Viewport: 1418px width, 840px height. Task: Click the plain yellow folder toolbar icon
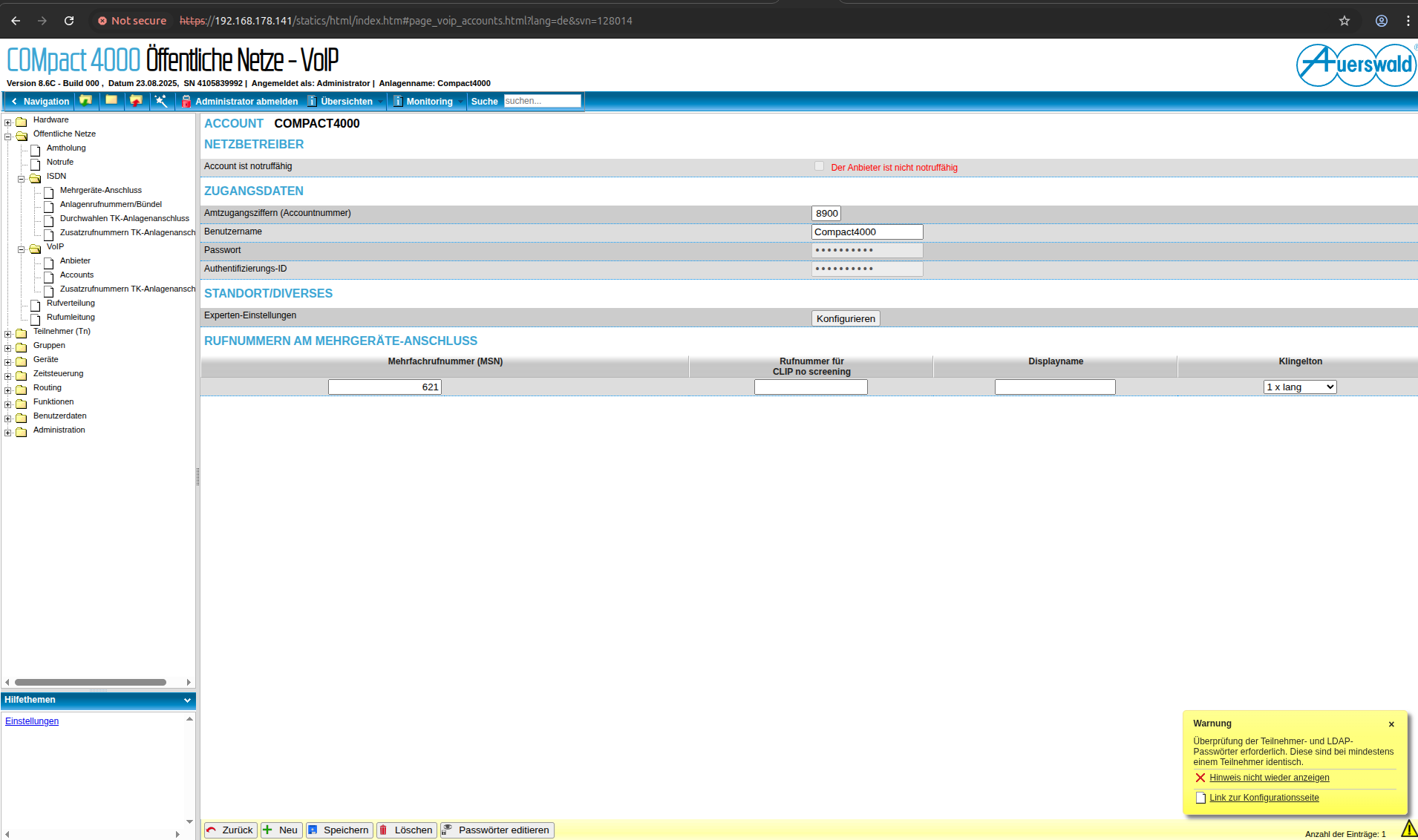coord(111,100)
